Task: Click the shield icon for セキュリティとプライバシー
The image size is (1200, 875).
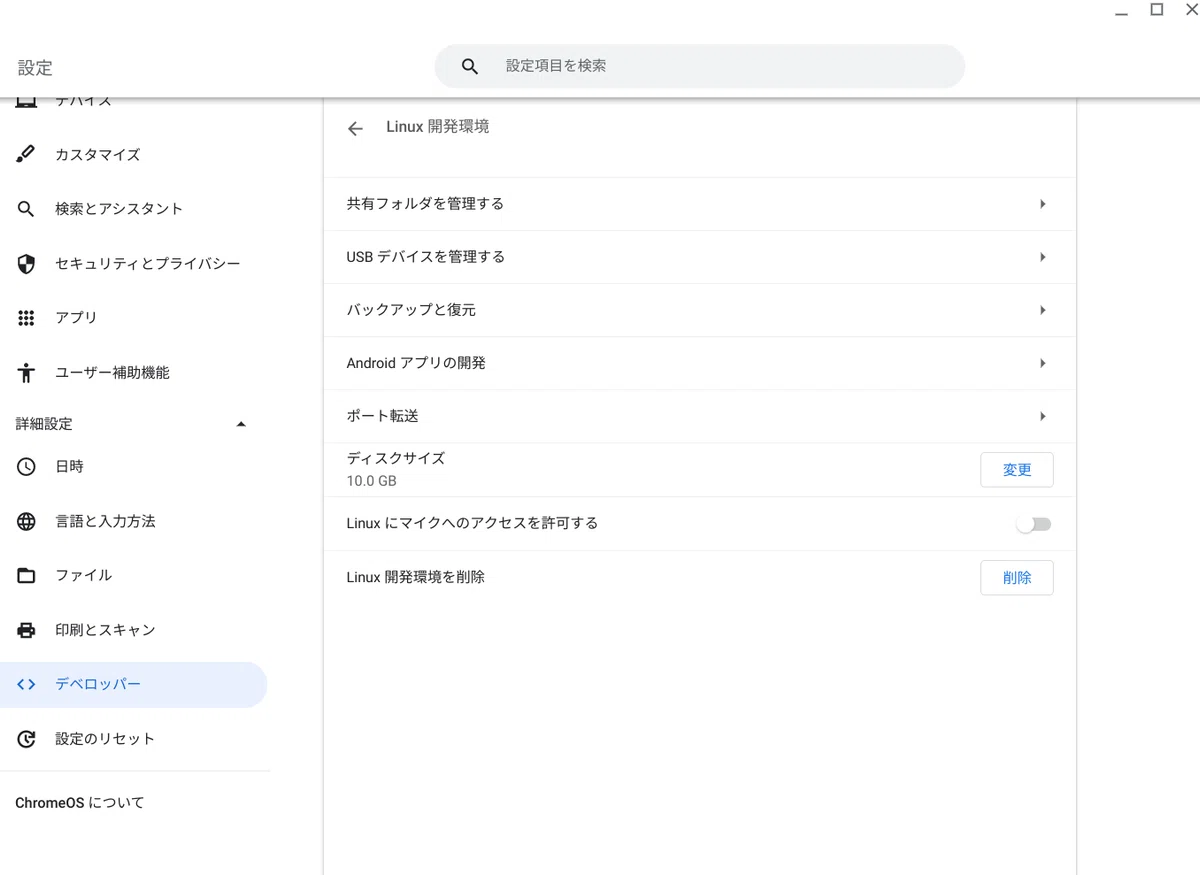Action: tap(26, 264)
